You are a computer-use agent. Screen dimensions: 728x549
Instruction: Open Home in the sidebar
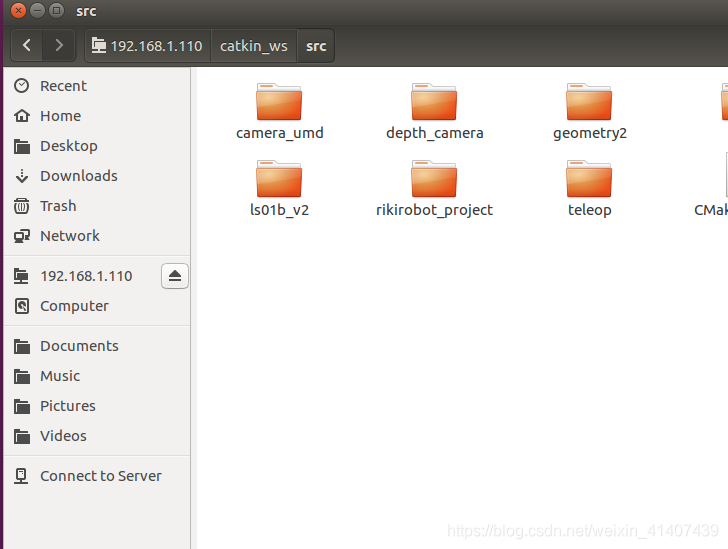click(97, 116)
